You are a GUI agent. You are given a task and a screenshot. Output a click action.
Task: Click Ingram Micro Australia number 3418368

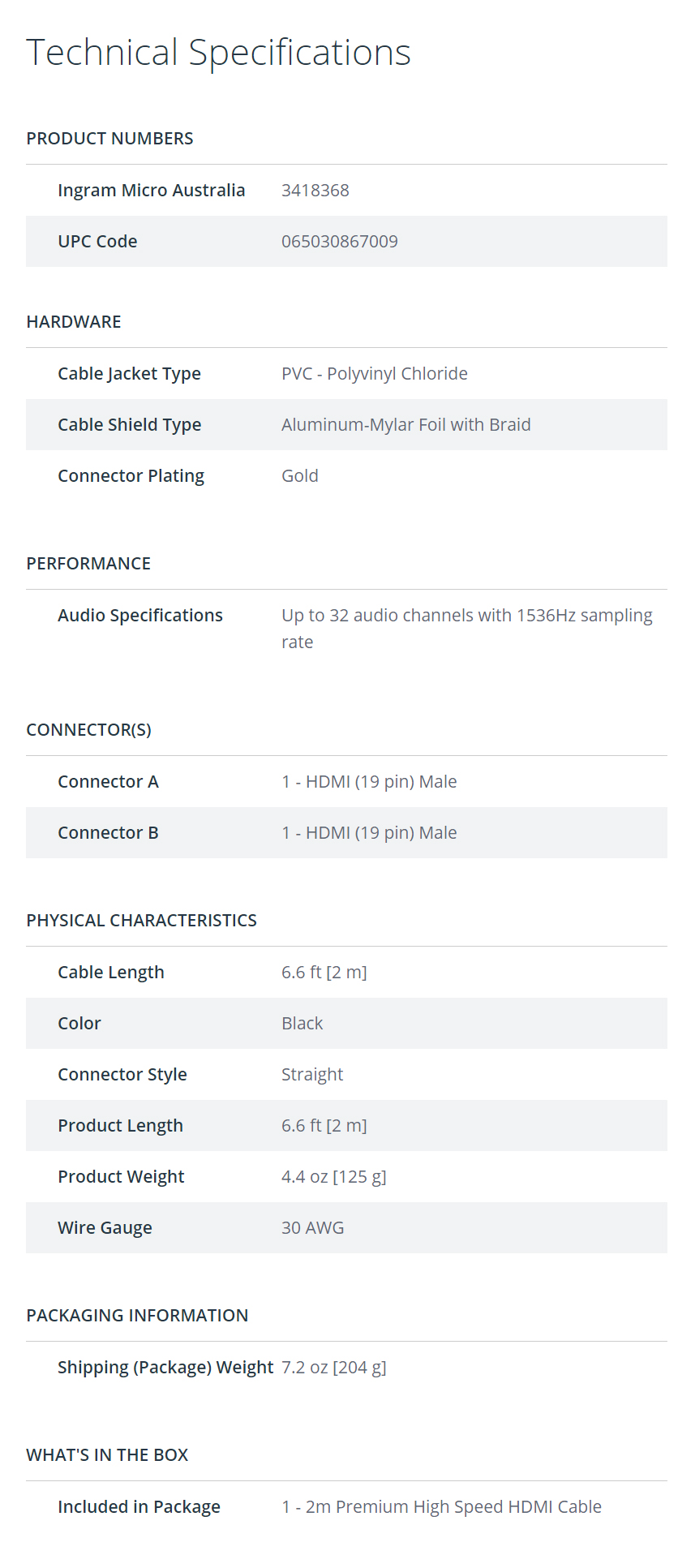(x=315, y=191)
